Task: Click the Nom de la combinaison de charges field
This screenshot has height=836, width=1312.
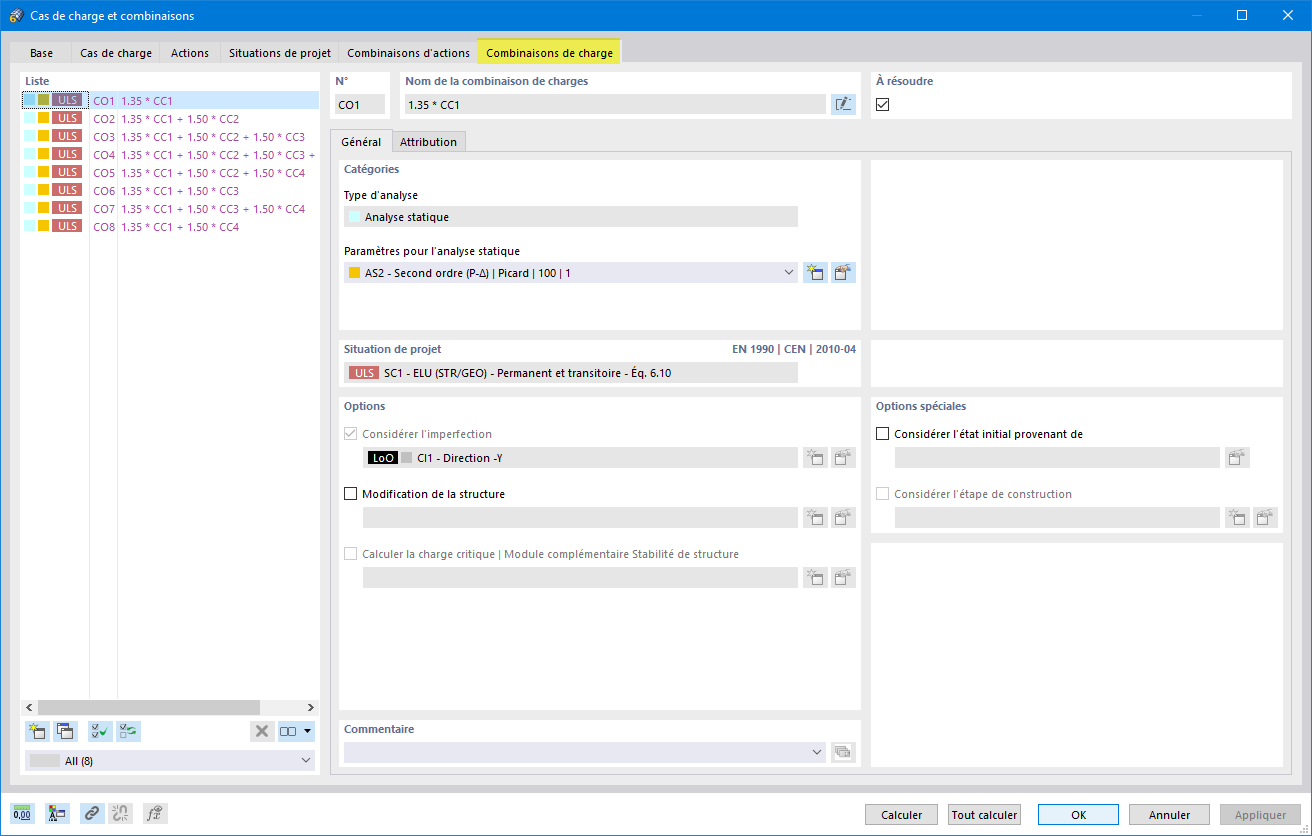Action: click(617, 104)
